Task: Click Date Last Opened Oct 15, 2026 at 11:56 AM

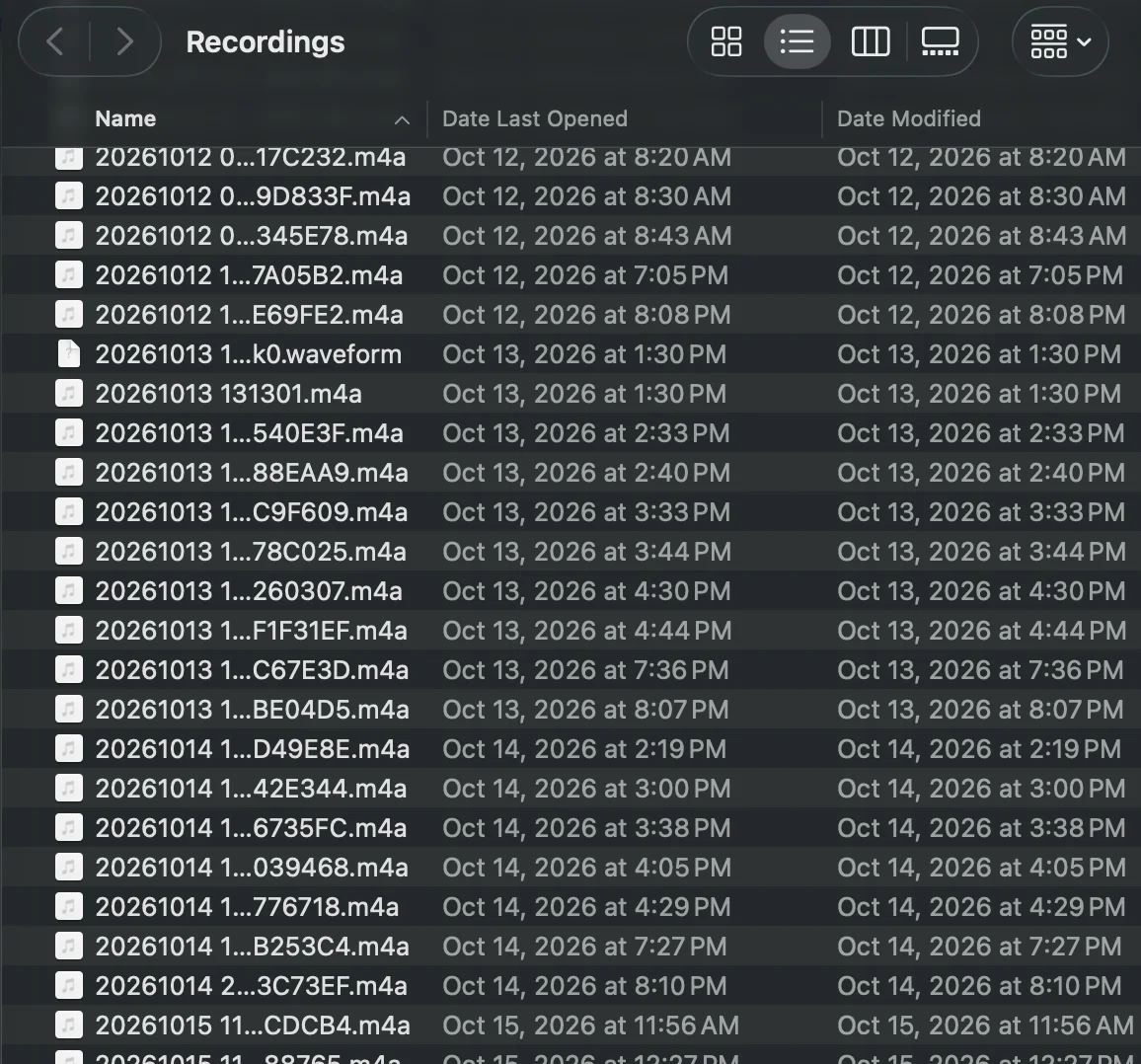Action: pos(591,1026)
